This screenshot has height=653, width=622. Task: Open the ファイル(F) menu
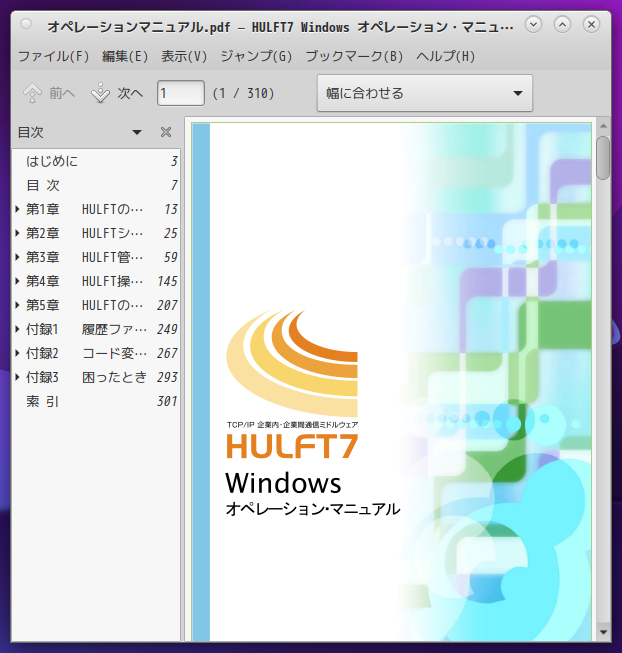[54, 56]
